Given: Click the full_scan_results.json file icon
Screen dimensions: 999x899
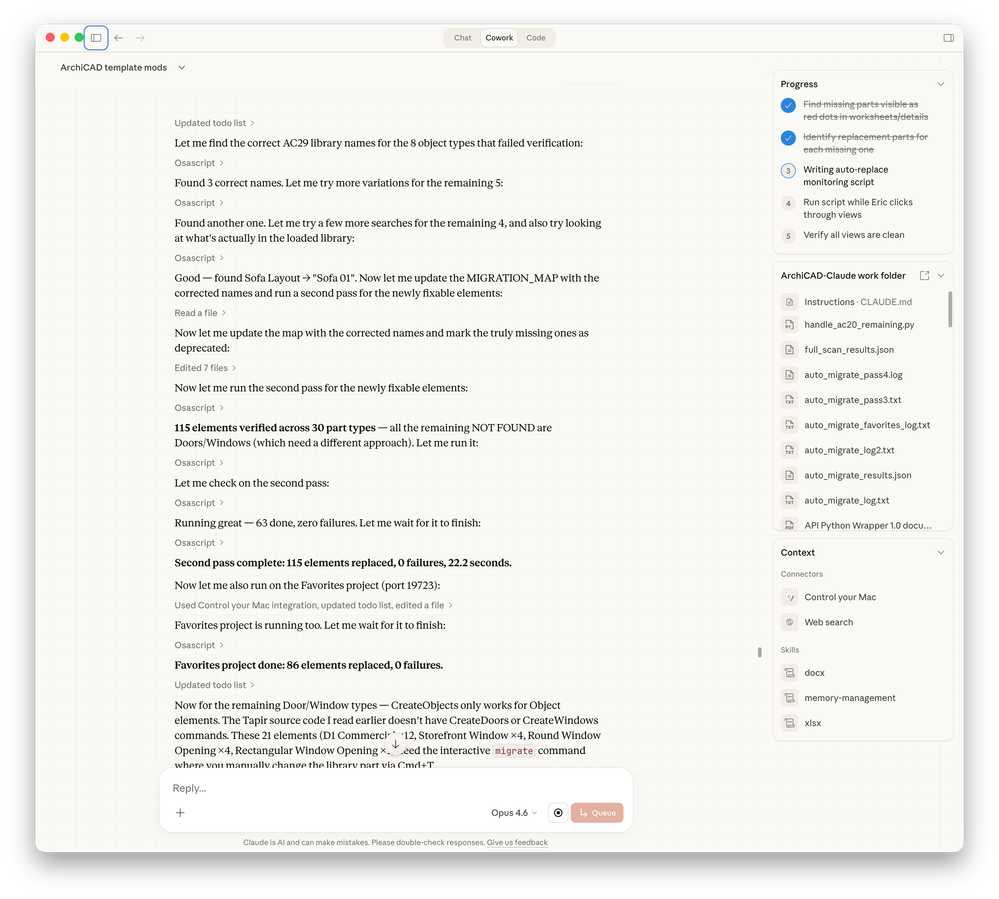Looking at the screenshot, I should pos(789,350).
